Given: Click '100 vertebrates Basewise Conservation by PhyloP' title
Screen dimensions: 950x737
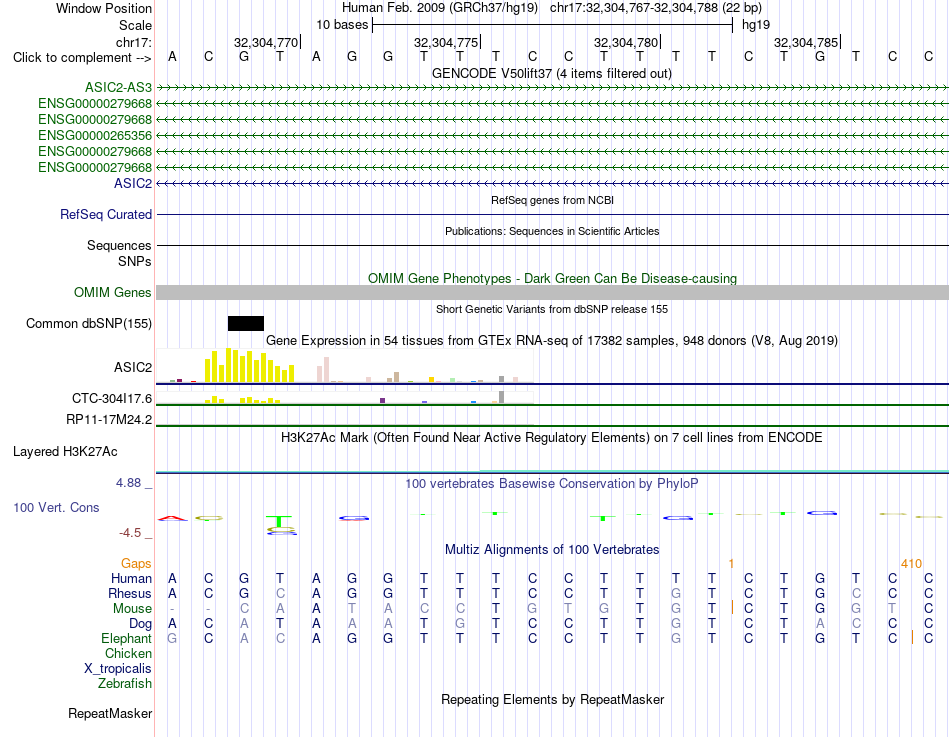Looking at the screenshot, I should (552, 484).
